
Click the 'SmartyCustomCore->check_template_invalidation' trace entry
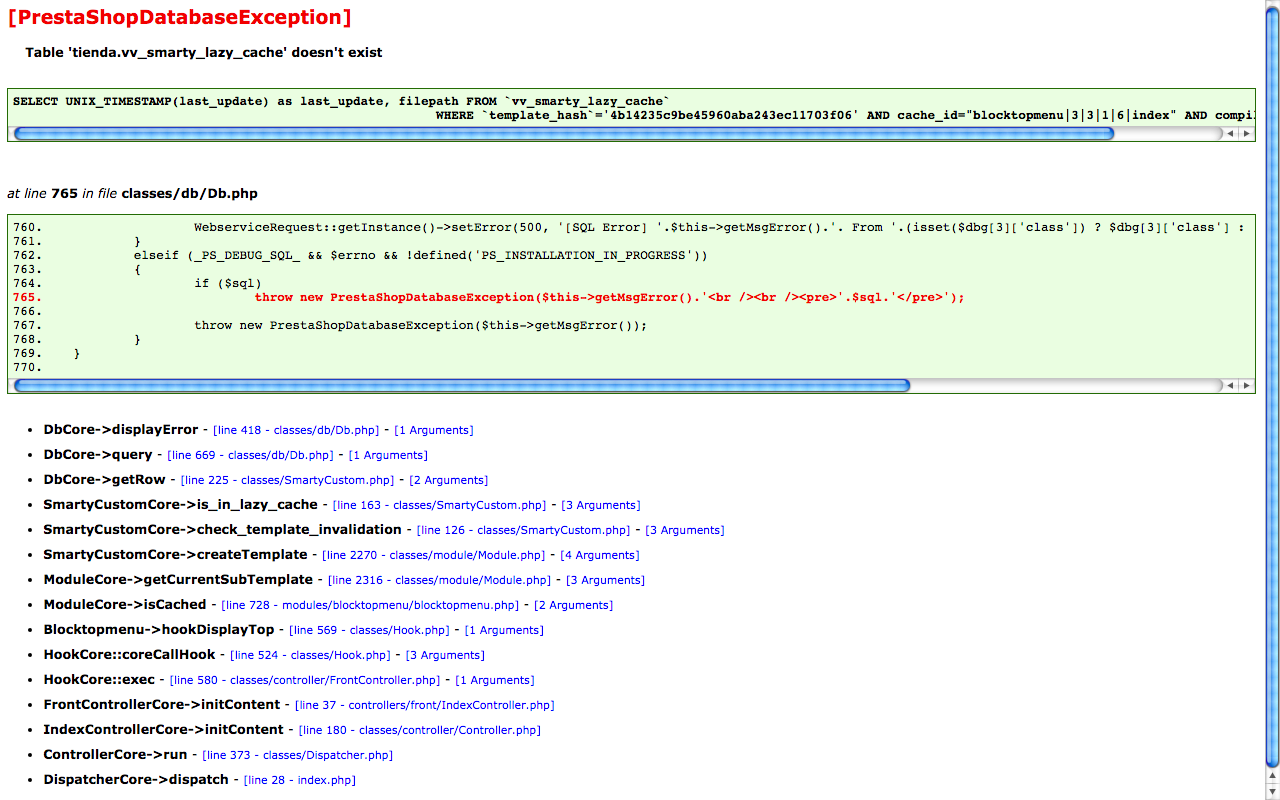point(222,530)
